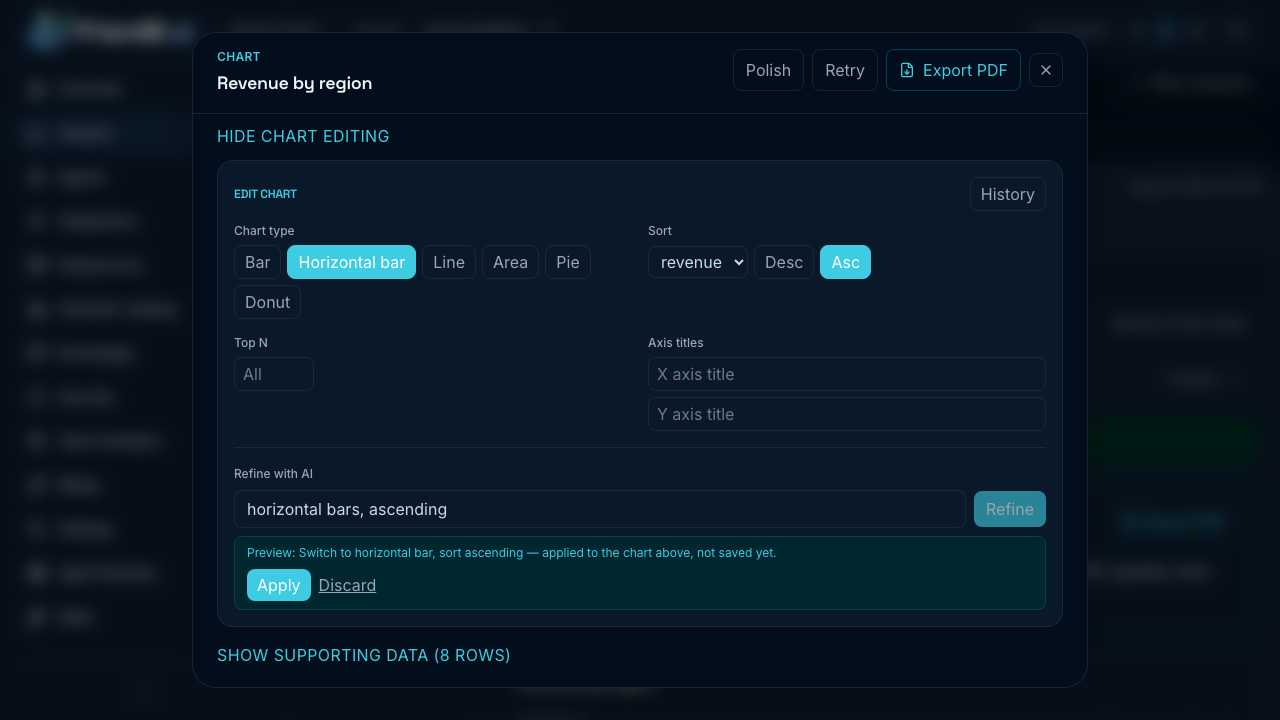Choose the Area chart type

click(510, 262)
